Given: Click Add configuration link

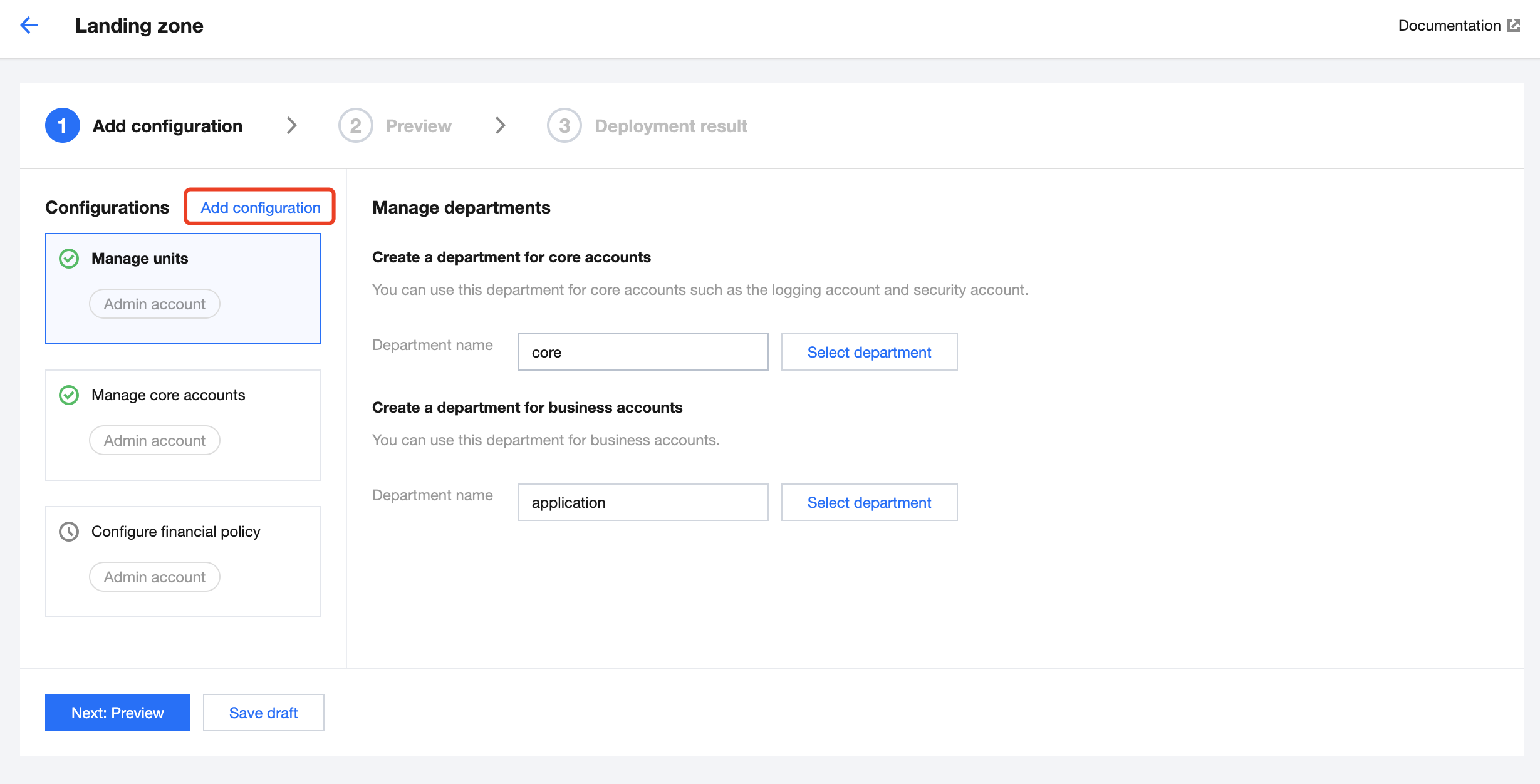Looking at the screenshot, I should click(259, 207).
